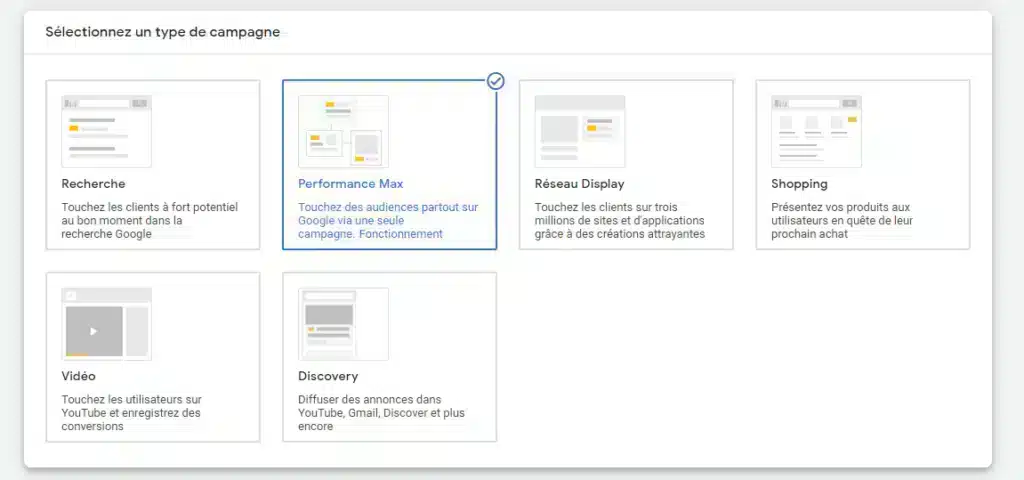This screenshot has height=480, width=1024.
Task: Choose the Discovery campaign illustration
Action: (344, 324)
